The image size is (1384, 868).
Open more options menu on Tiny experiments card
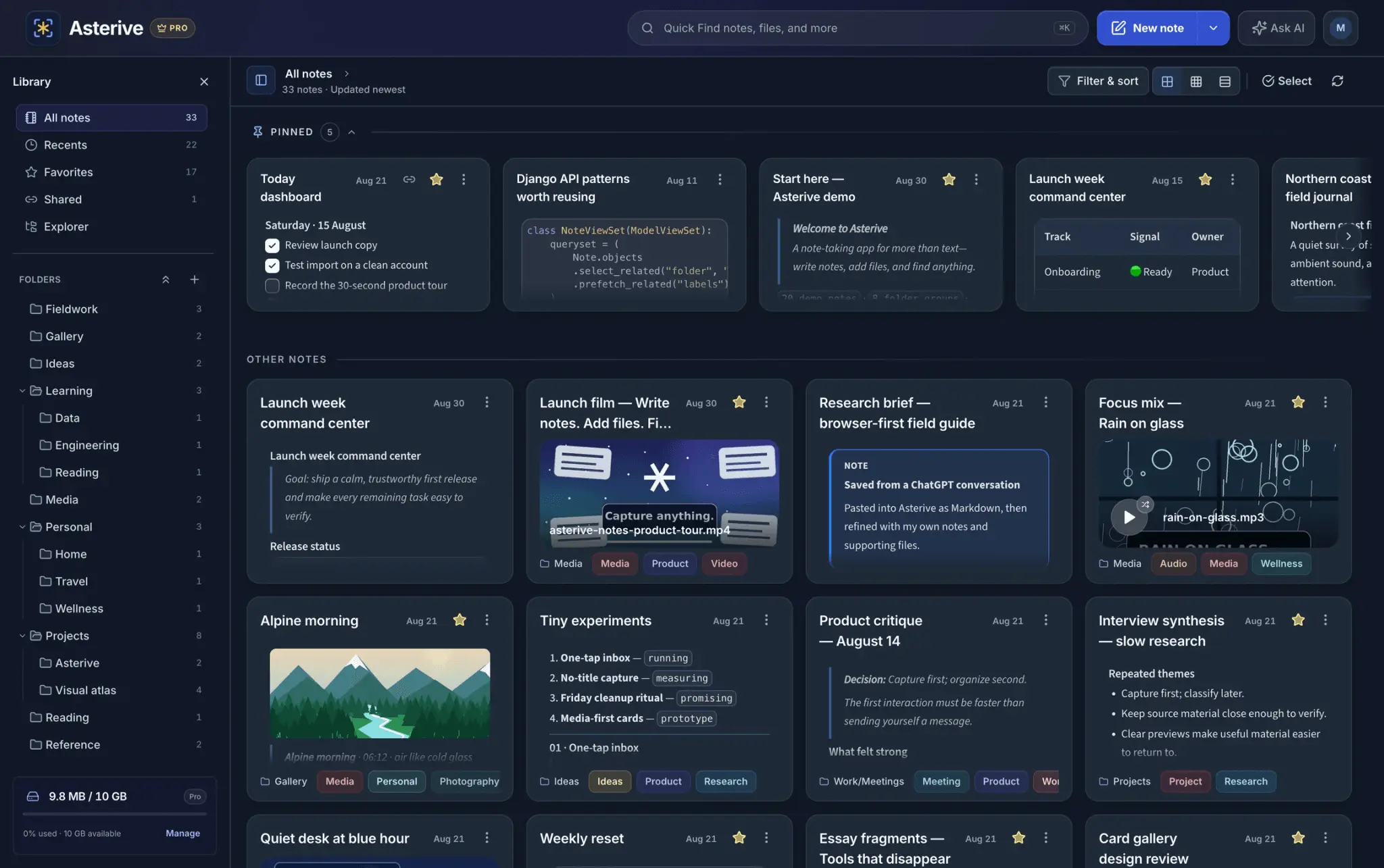click(766, 620)
